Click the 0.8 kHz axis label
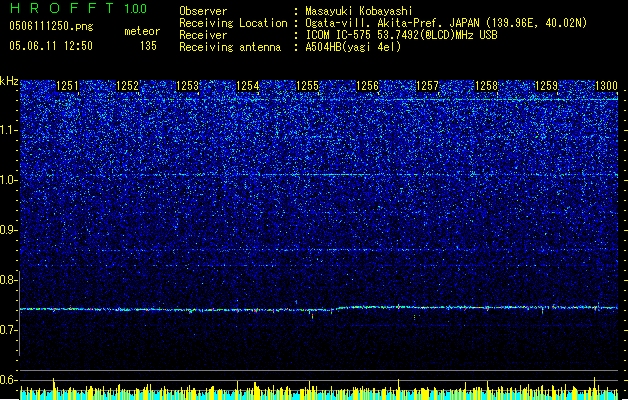Screen dimensions: 629x400 tap(8, 280)
